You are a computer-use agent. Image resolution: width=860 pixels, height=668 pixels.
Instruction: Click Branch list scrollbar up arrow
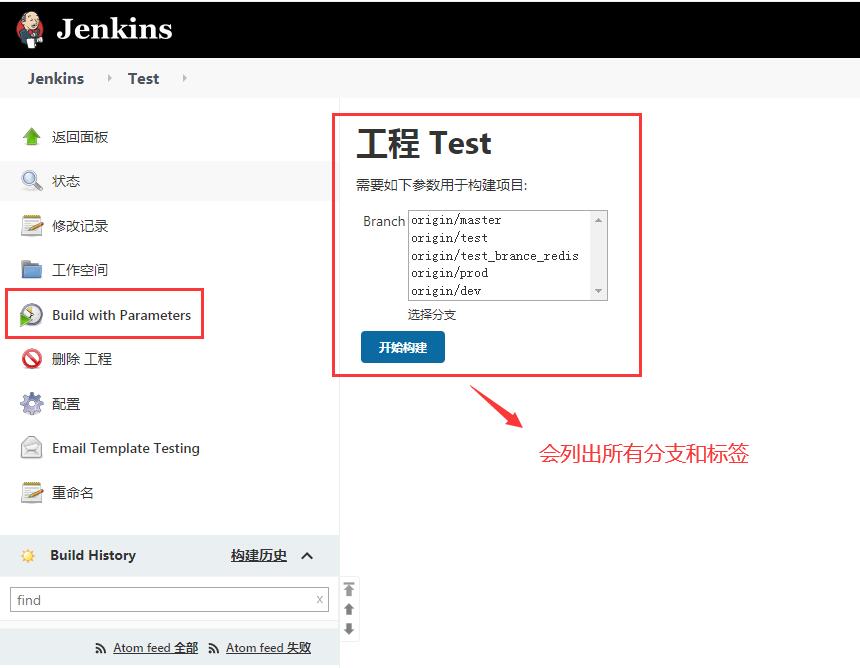(598, 220)
